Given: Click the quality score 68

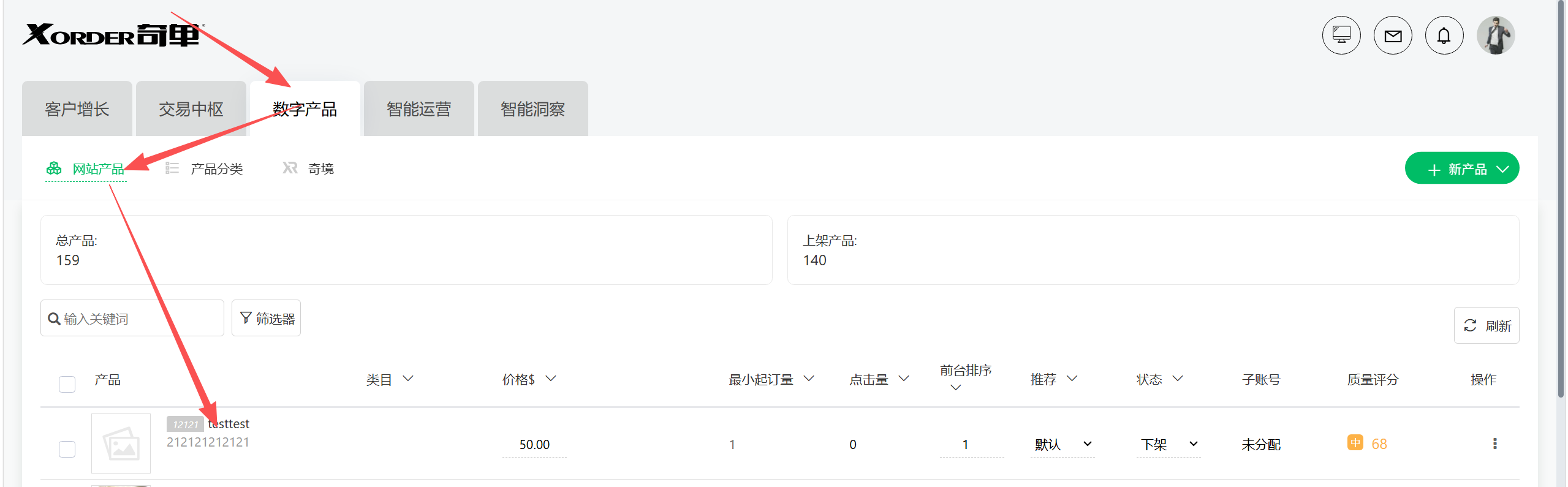Looking at the screenshot, I should click(1379, 444).
